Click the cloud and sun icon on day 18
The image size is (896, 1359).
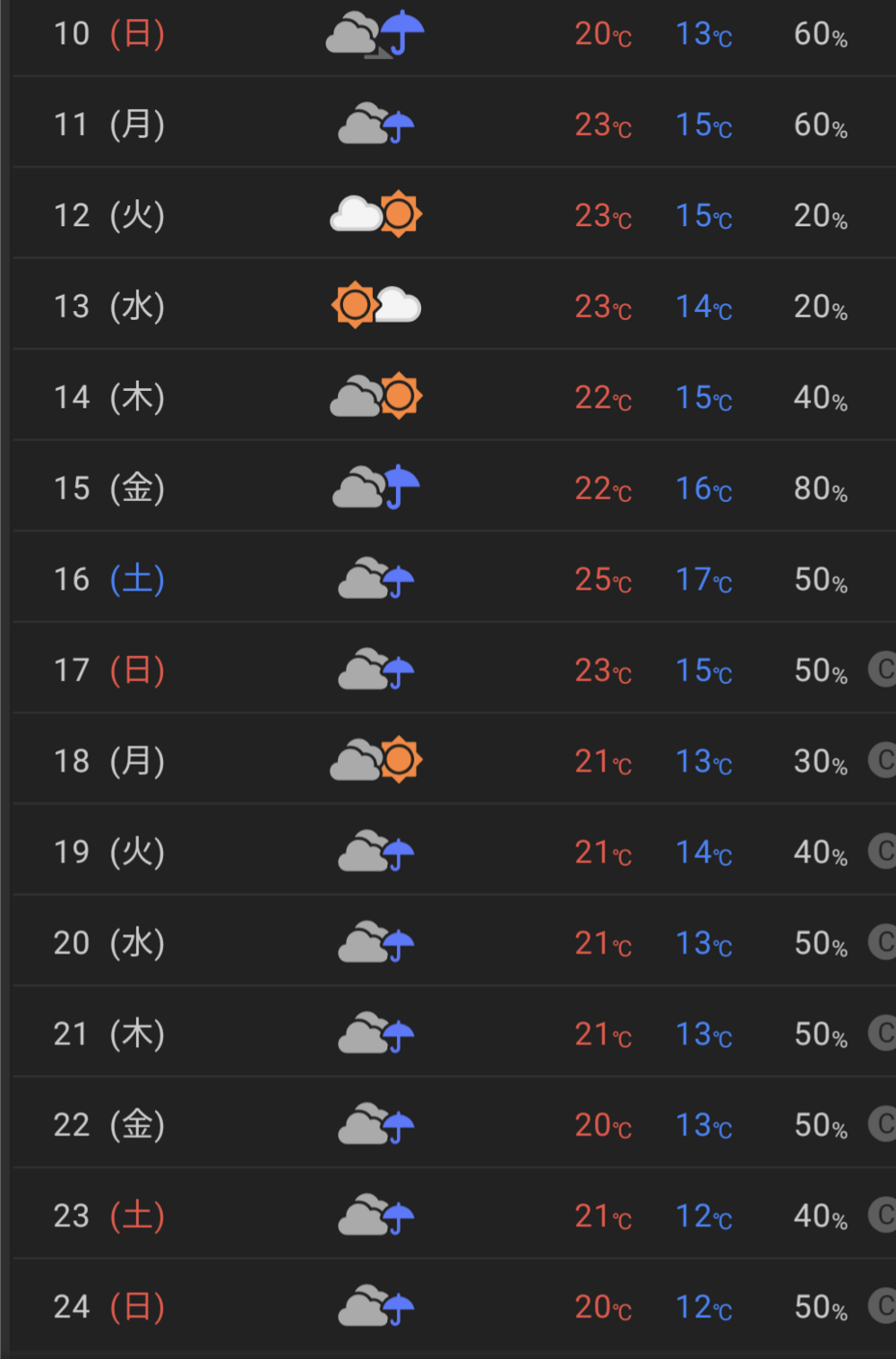click(x=375, y=760)
